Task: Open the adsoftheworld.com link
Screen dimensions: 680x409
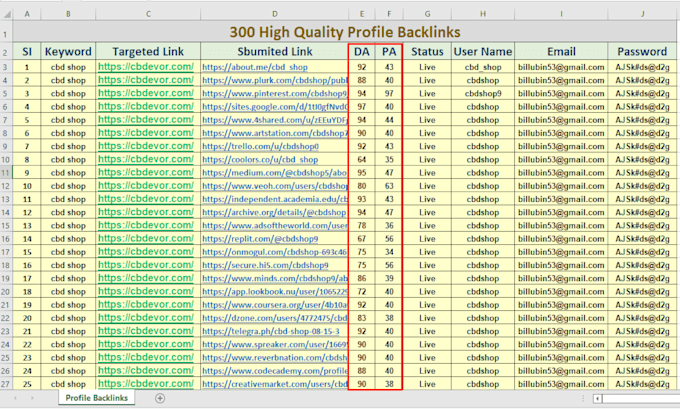Action: [275, 226]
